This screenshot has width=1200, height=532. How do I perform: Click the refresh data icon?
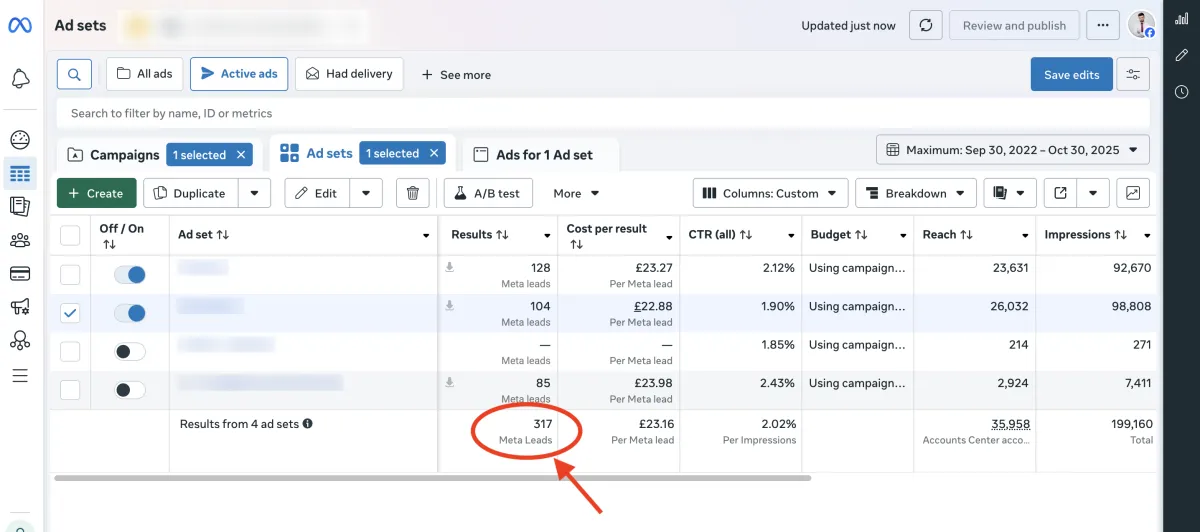(925, 26)
